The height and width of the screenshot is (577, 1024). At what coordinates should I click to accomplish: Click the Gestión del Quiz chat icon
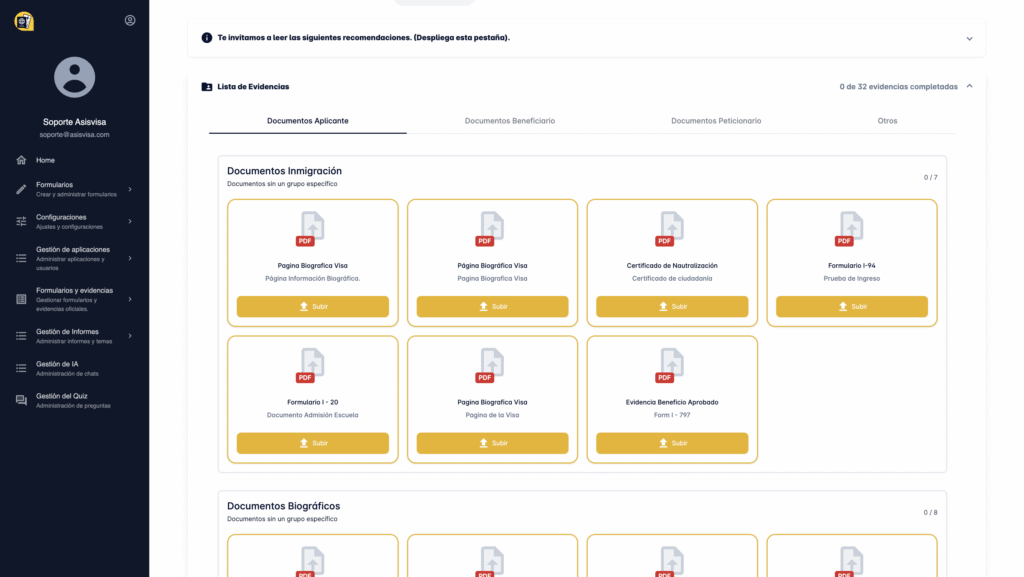21,400
